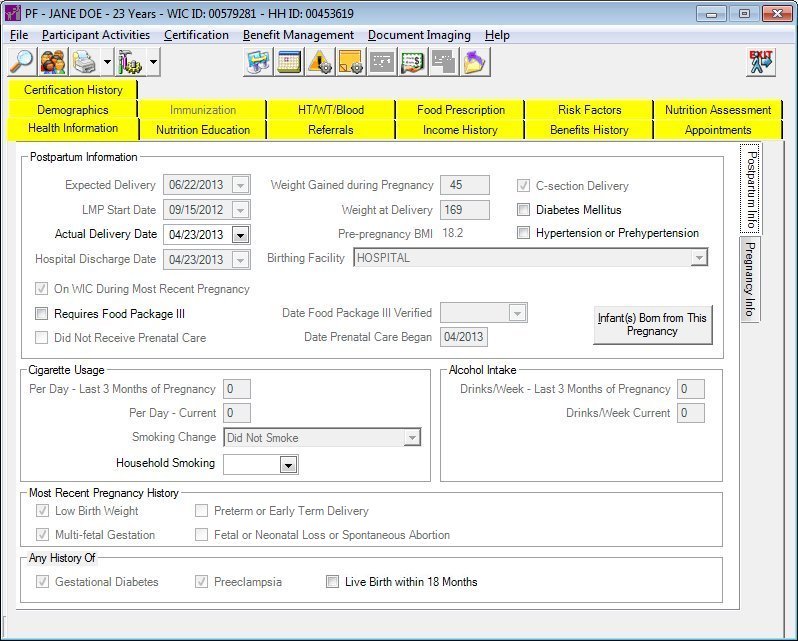
Task: Open Smoking Change dropdown
Action: coord(412,438)
